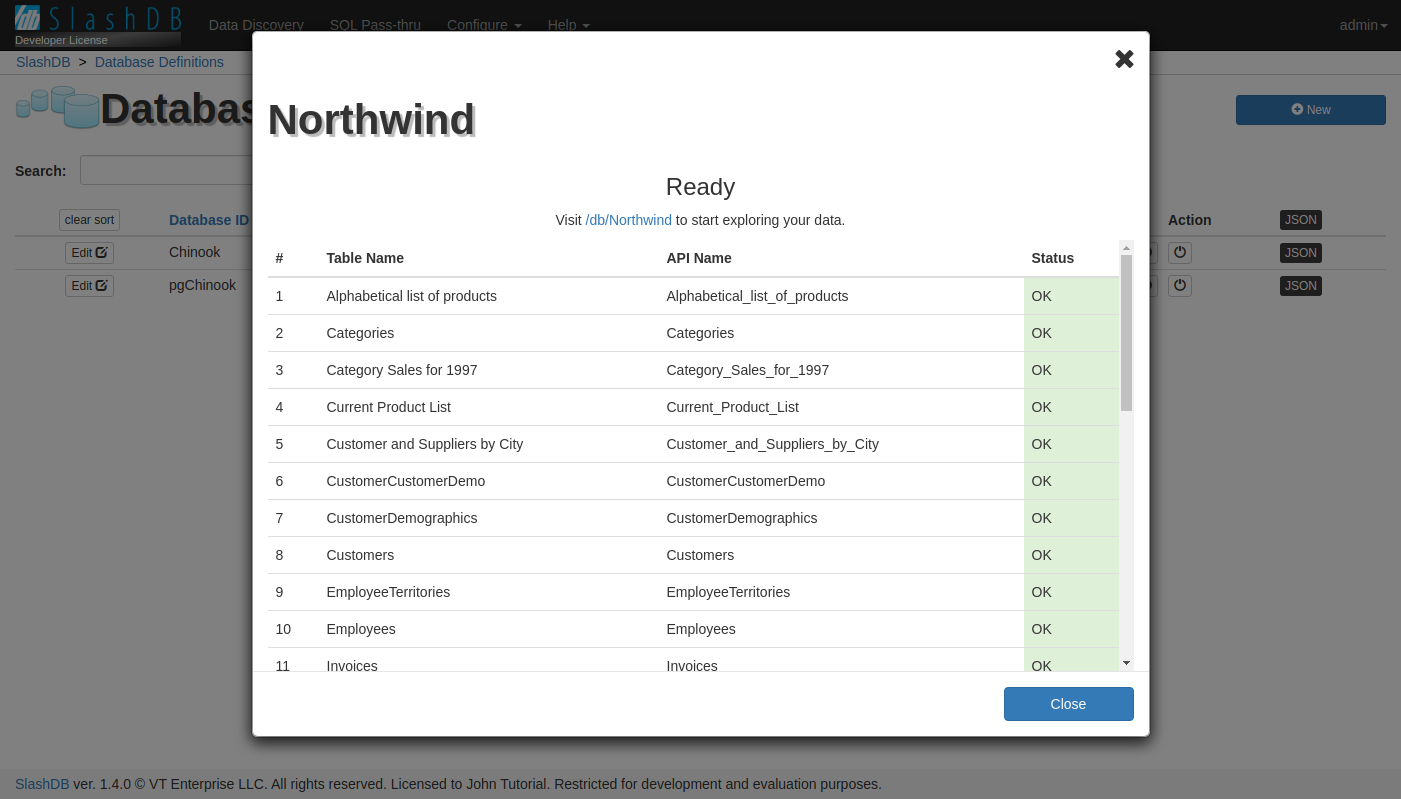Click API name 'Customer_and_Suppliers_by_City'
The image size is (1401, 799).
[x=772, y=444]
